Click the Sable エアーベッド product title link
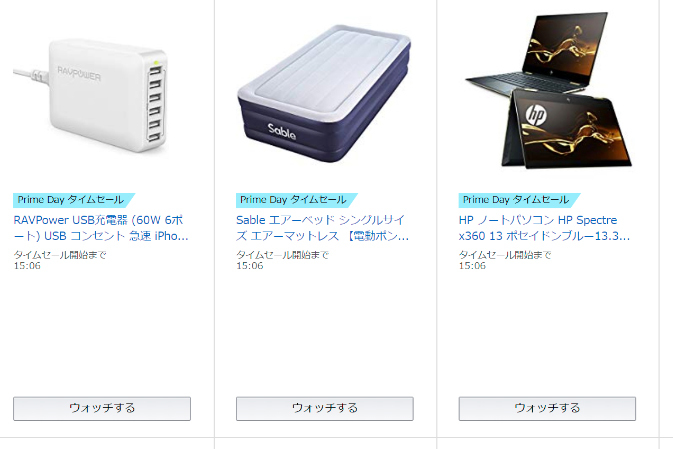Image resolution: width=673 pixels, height=449 pixels. click(322, 228)
